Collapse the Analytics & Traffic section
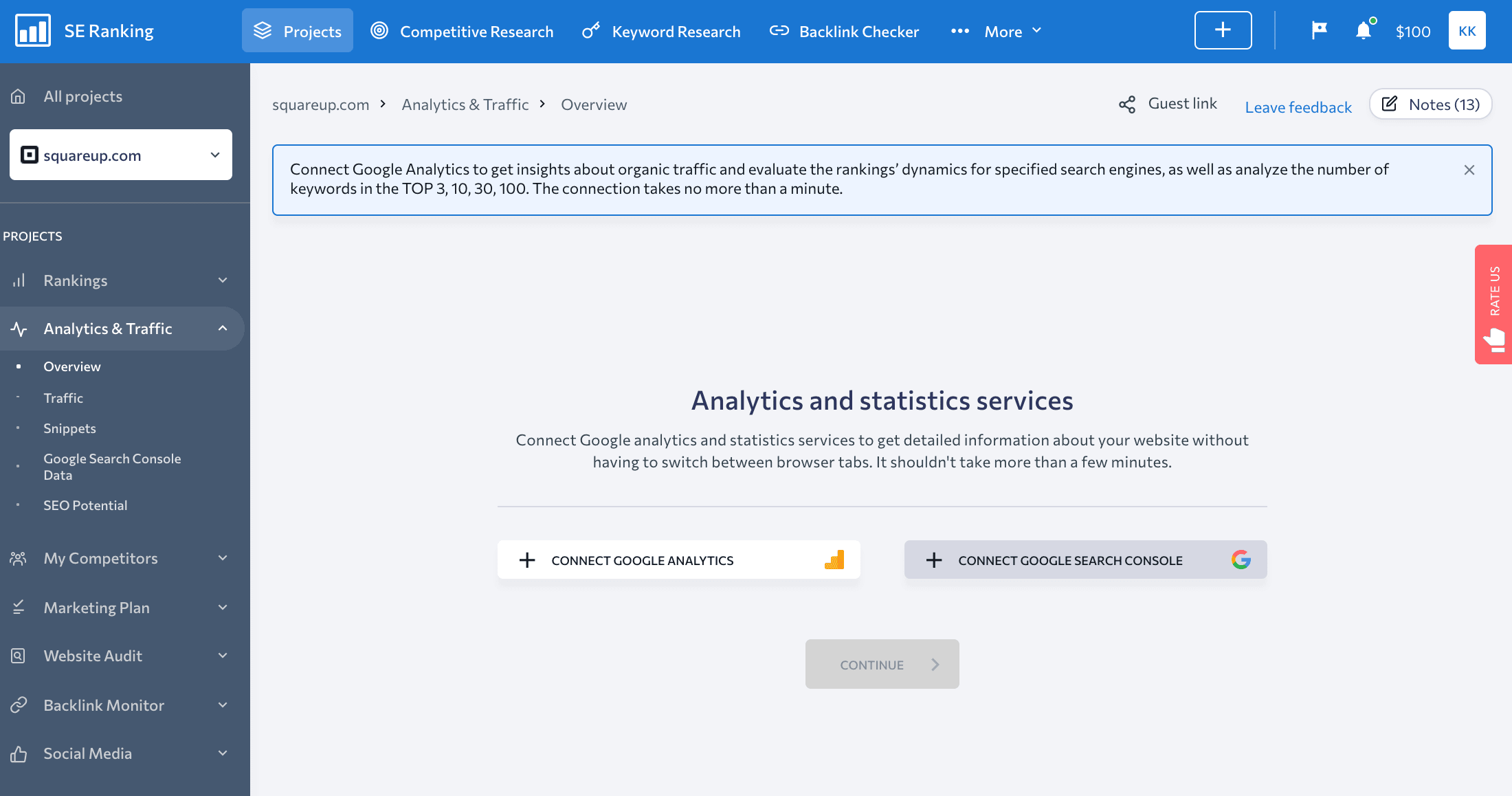 (122, 329)
